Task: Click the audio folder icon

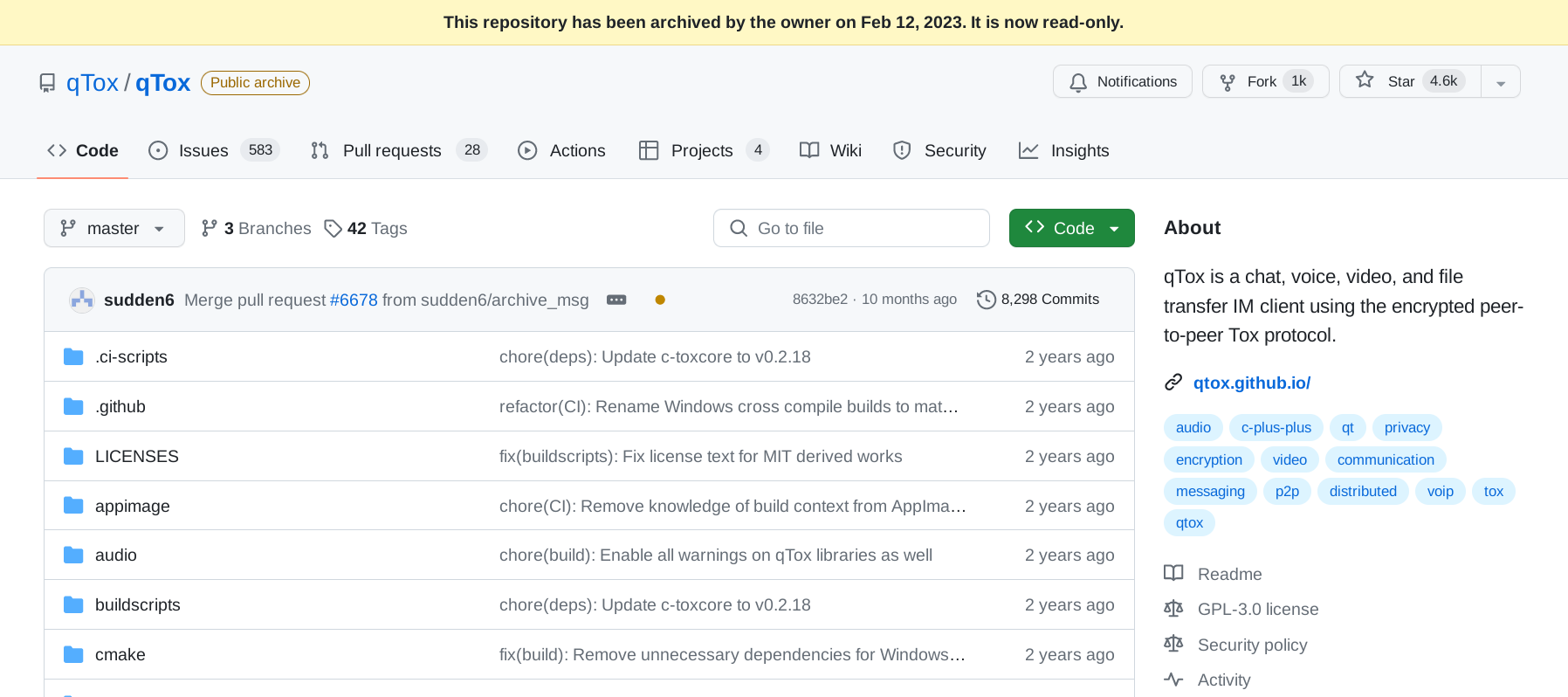Action: click(73, 555)
